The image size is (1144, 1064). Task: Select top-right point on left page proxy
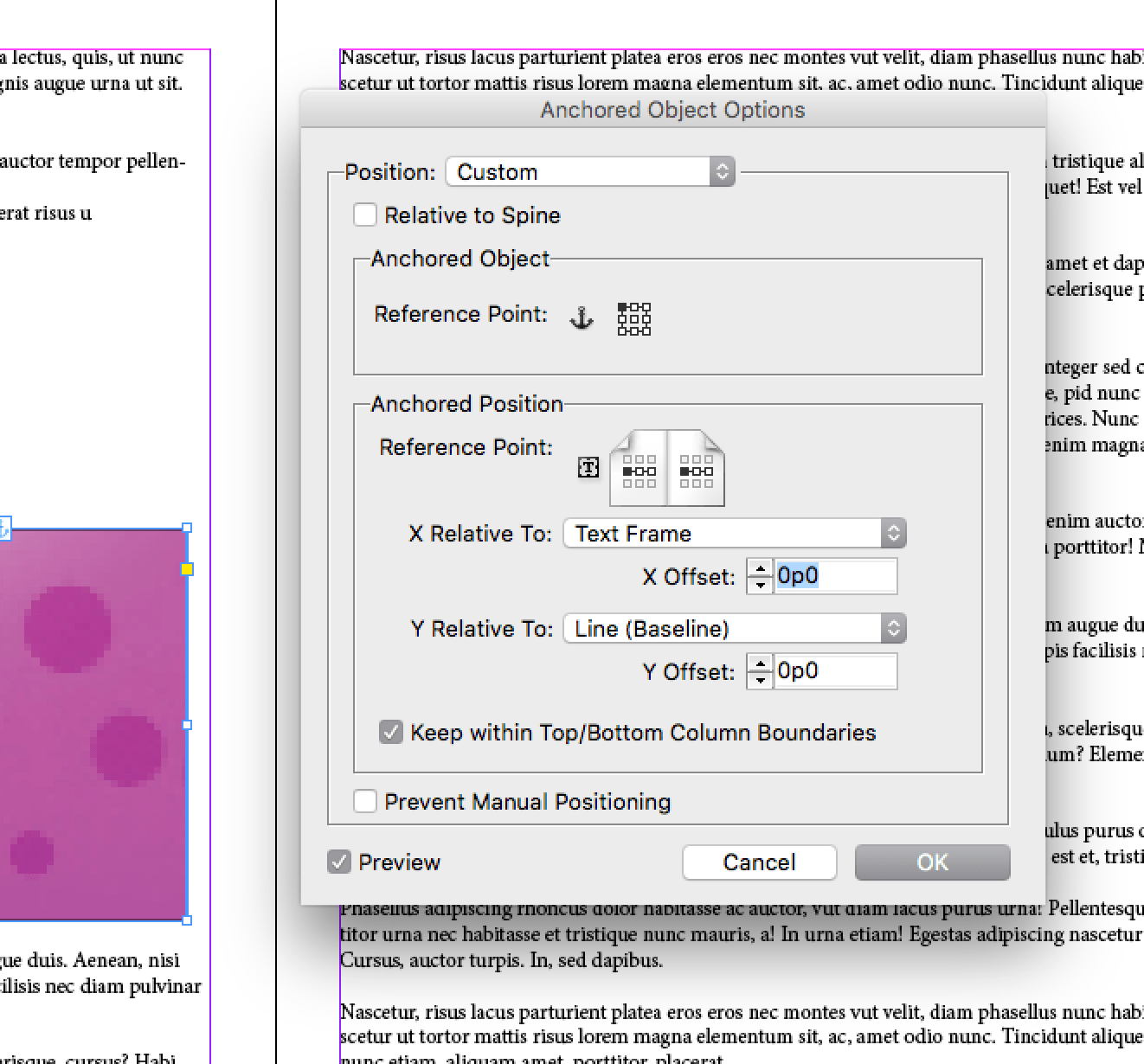pos(652,458)
